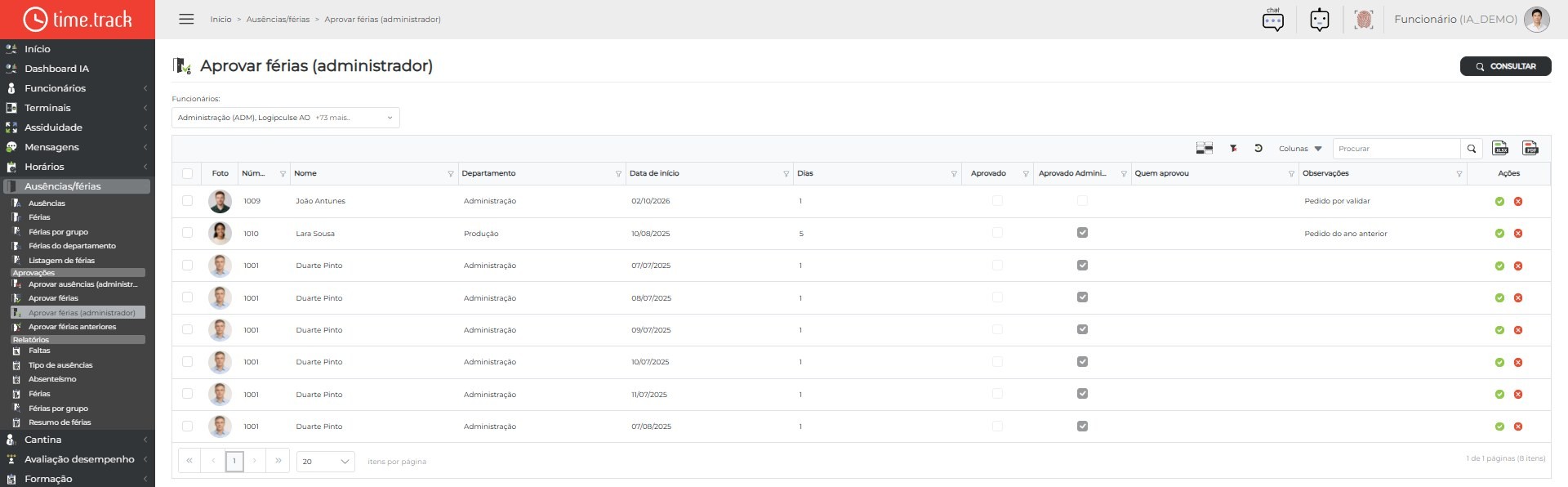This screenshot has width=1568, height=487.
Task: Open the AI robot assistant icon
Action: pos(1320,20)
